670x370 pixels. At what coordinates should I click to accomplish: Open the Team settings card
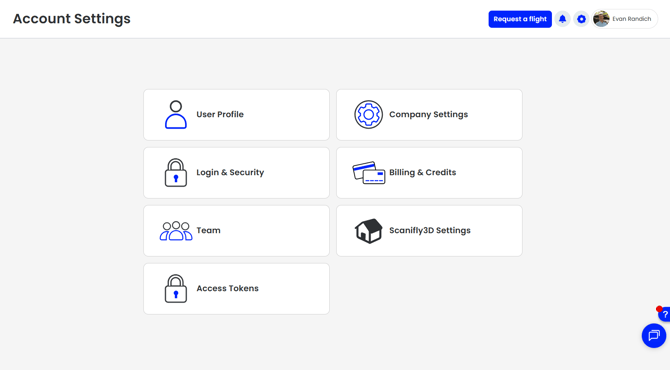(x=236, y=231)
